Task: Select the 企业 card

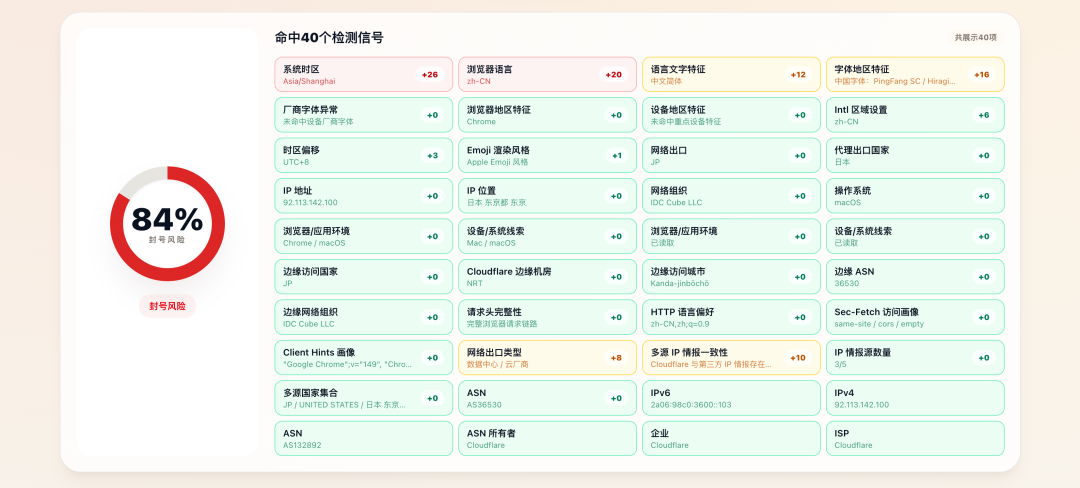Action: coord(731,438)
